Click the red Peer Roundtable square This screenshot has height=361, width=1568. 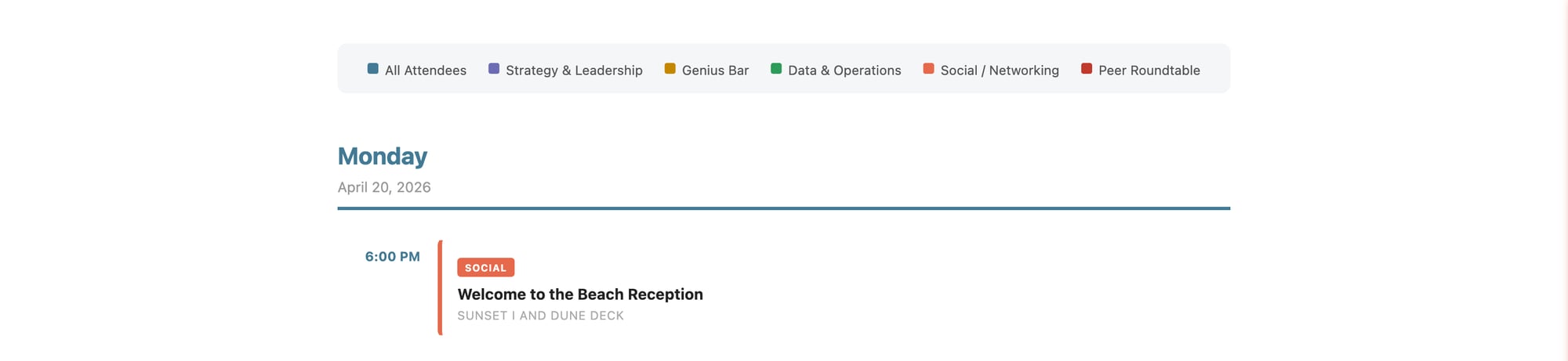tap(1087, 69)
